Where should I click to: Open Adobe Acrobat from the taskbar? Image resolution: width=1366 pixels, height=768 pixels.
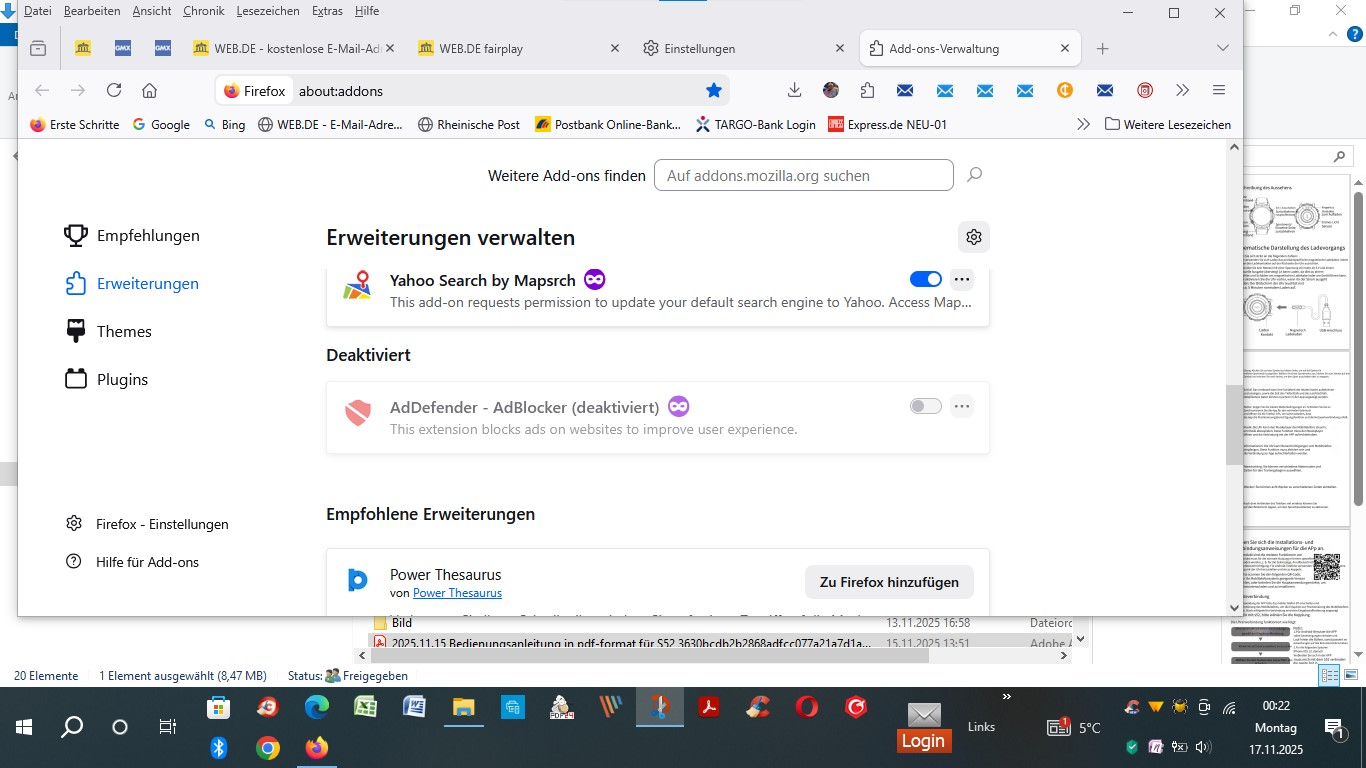(x=709, y=708)
